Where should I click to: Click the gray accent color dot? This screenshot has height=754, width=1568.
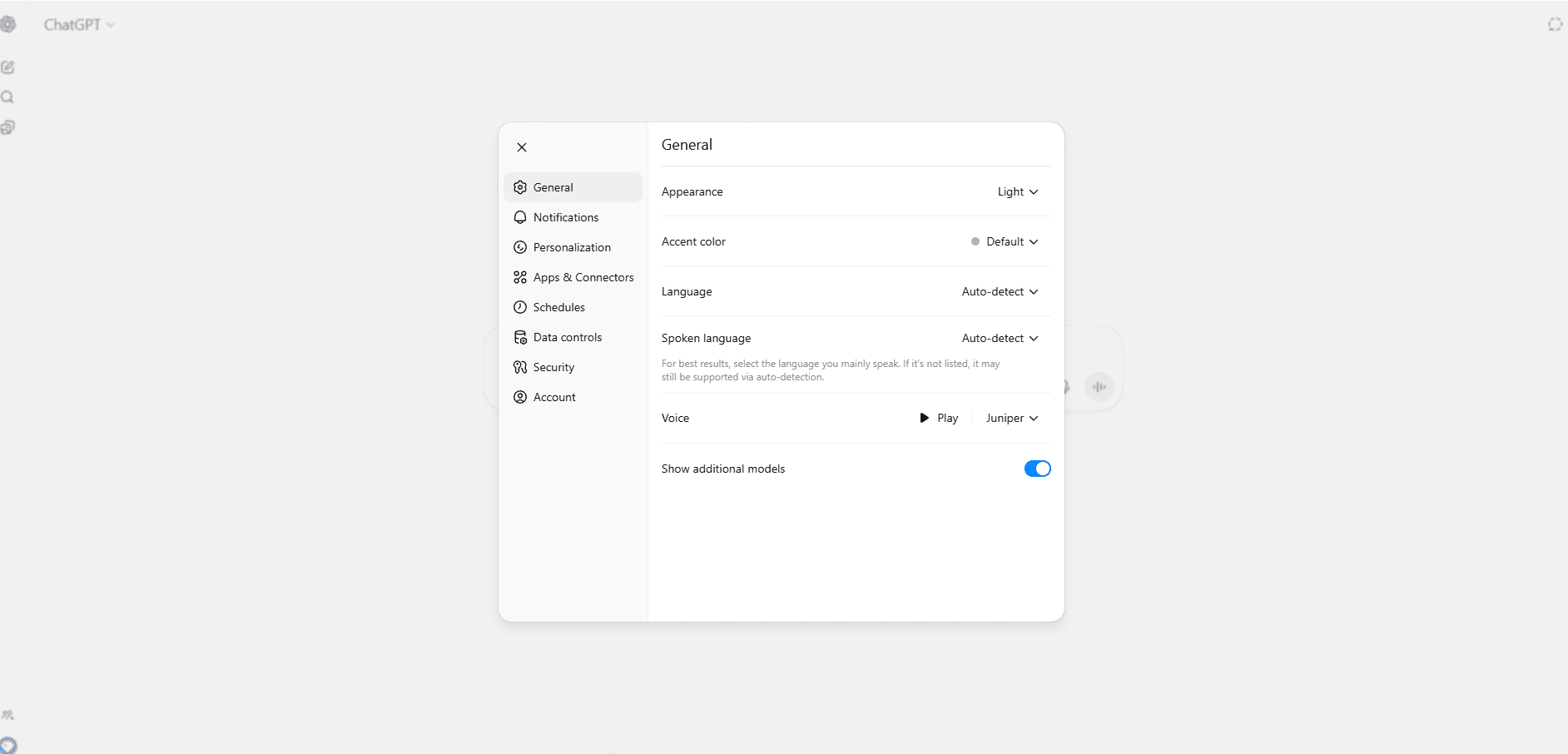coord(975,242)
